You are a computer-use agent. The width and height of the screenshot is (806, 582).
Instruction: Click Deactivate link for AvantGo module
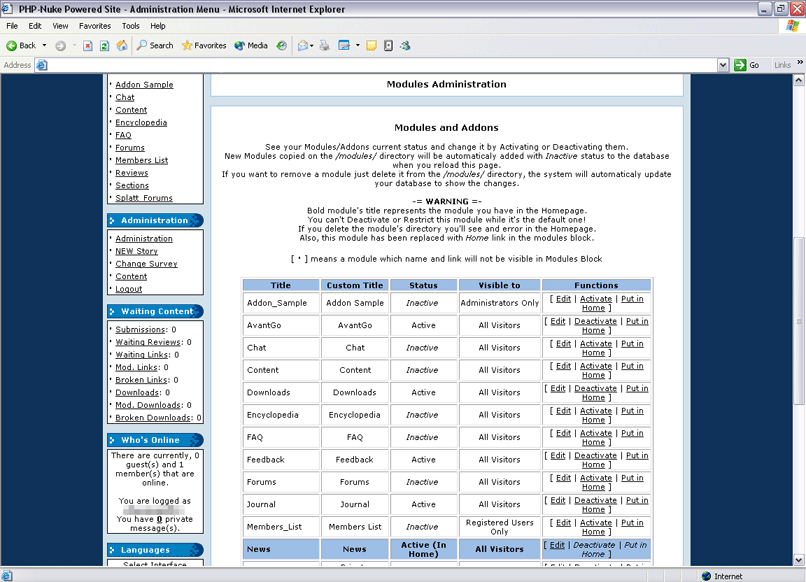click(595, 322)
